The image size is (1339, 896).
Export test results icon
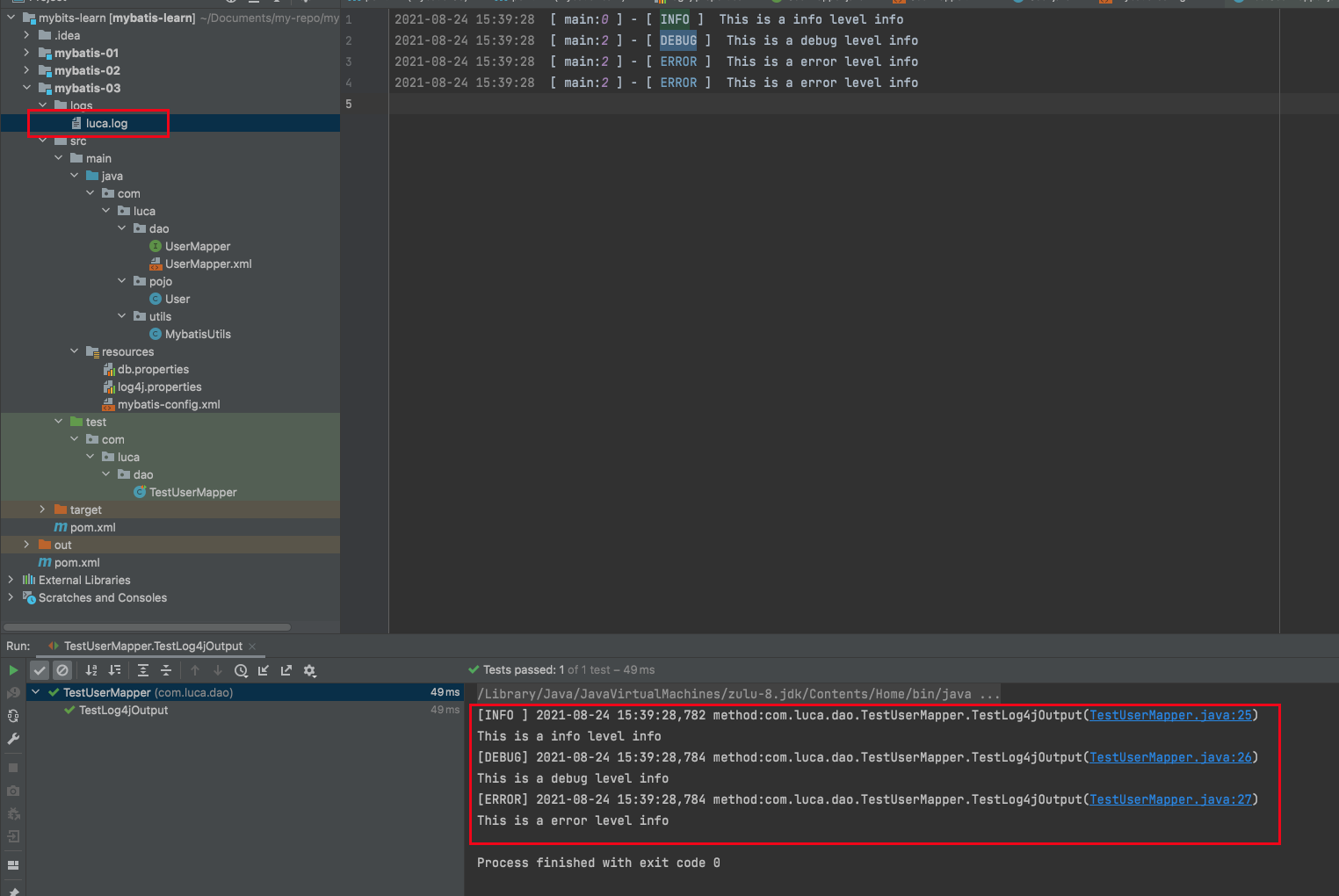(x=286, y=670)
